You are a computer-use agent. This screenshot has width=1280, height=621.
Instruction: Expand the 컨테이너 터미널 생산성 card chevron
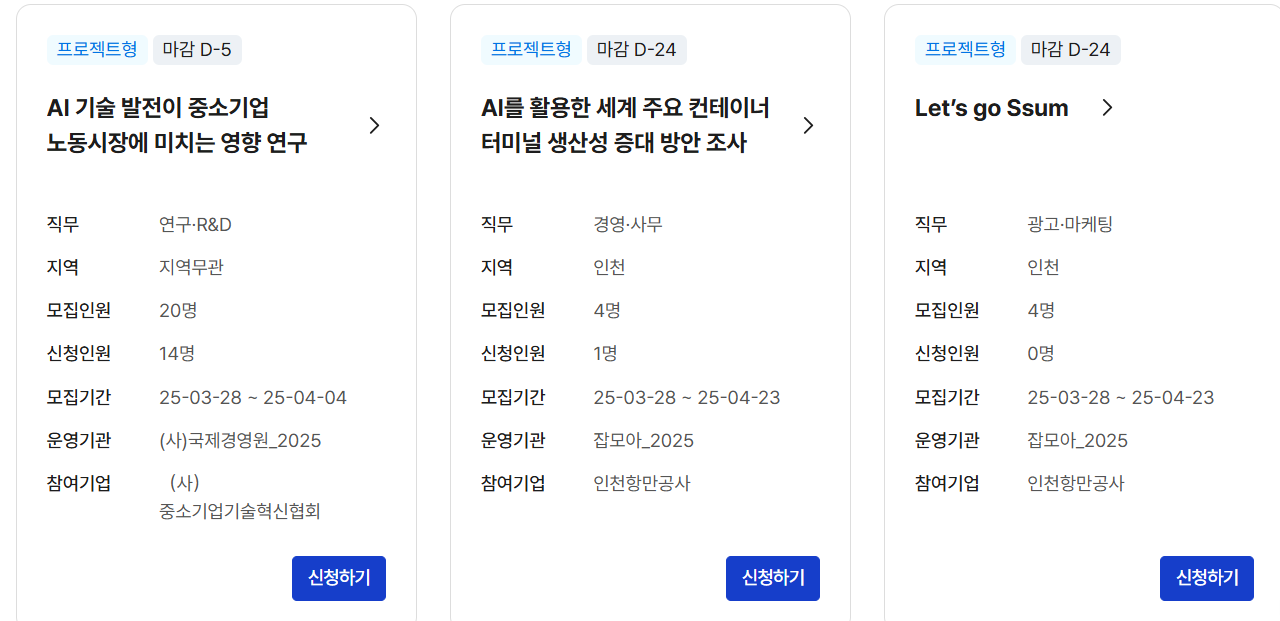coord(809,125)
